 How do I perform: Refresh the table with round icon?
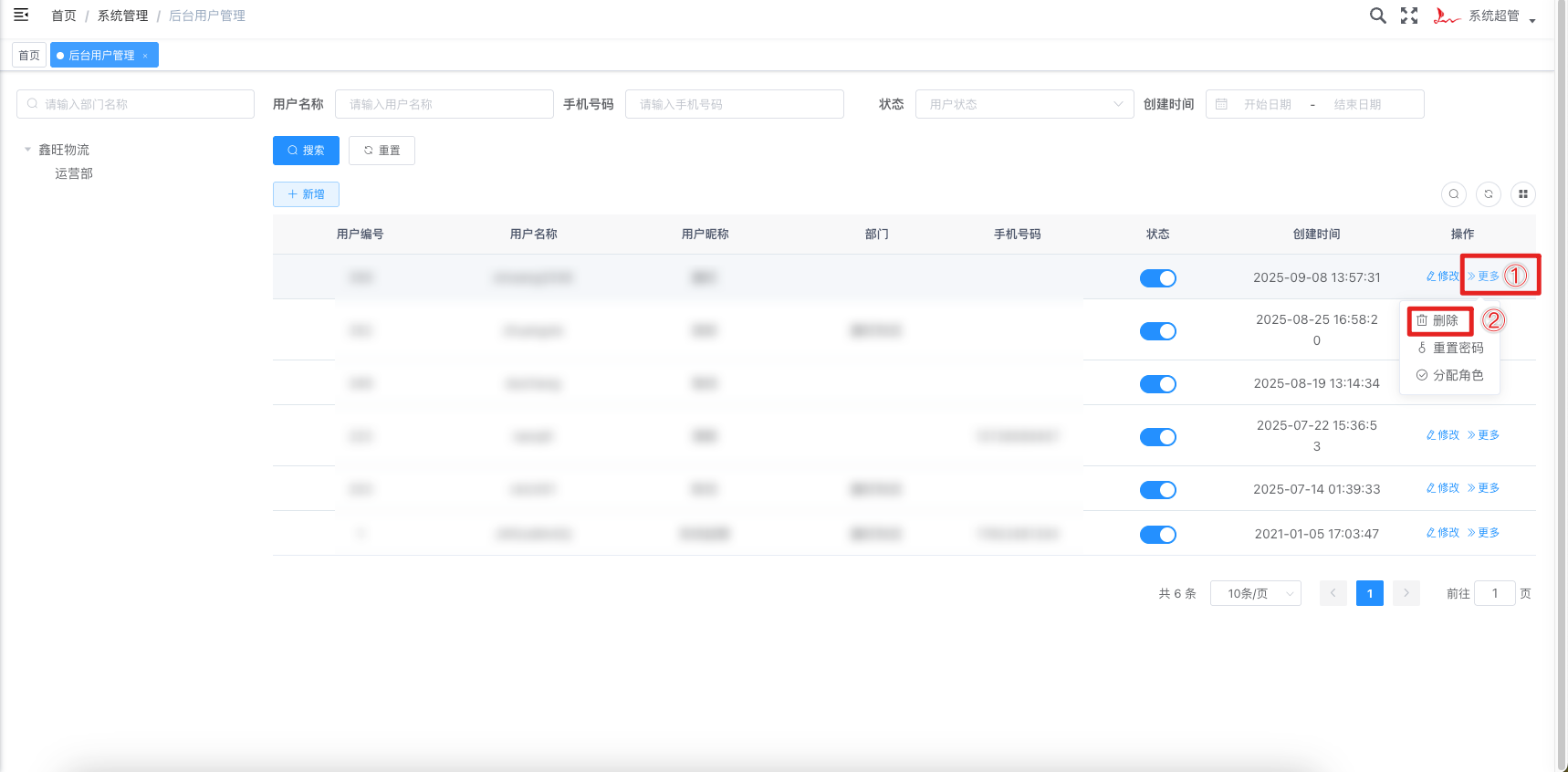point(1489,194)
